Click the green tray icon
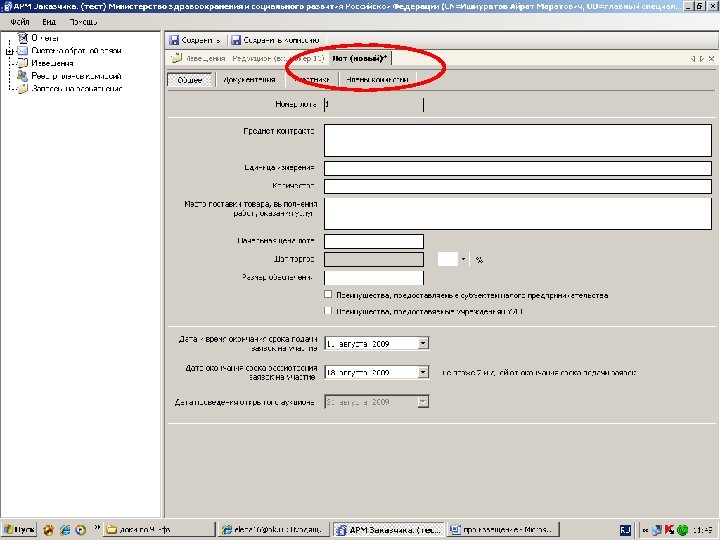 [x=682, y=530]
